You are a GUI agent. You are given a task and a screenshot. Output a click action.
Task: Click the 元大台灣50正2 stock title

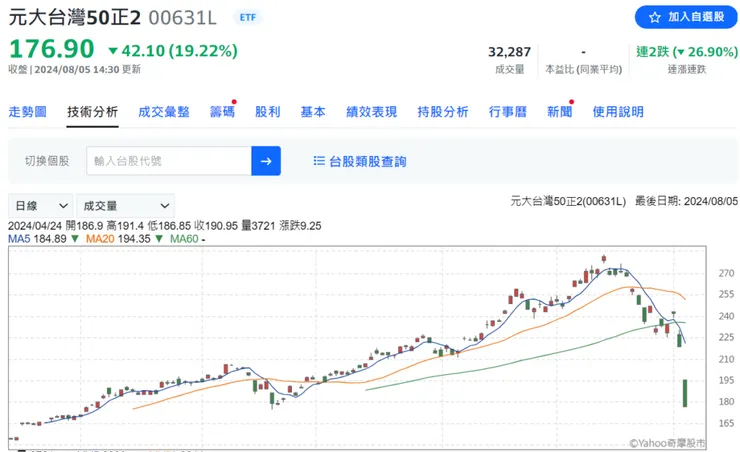click(75, 17)
